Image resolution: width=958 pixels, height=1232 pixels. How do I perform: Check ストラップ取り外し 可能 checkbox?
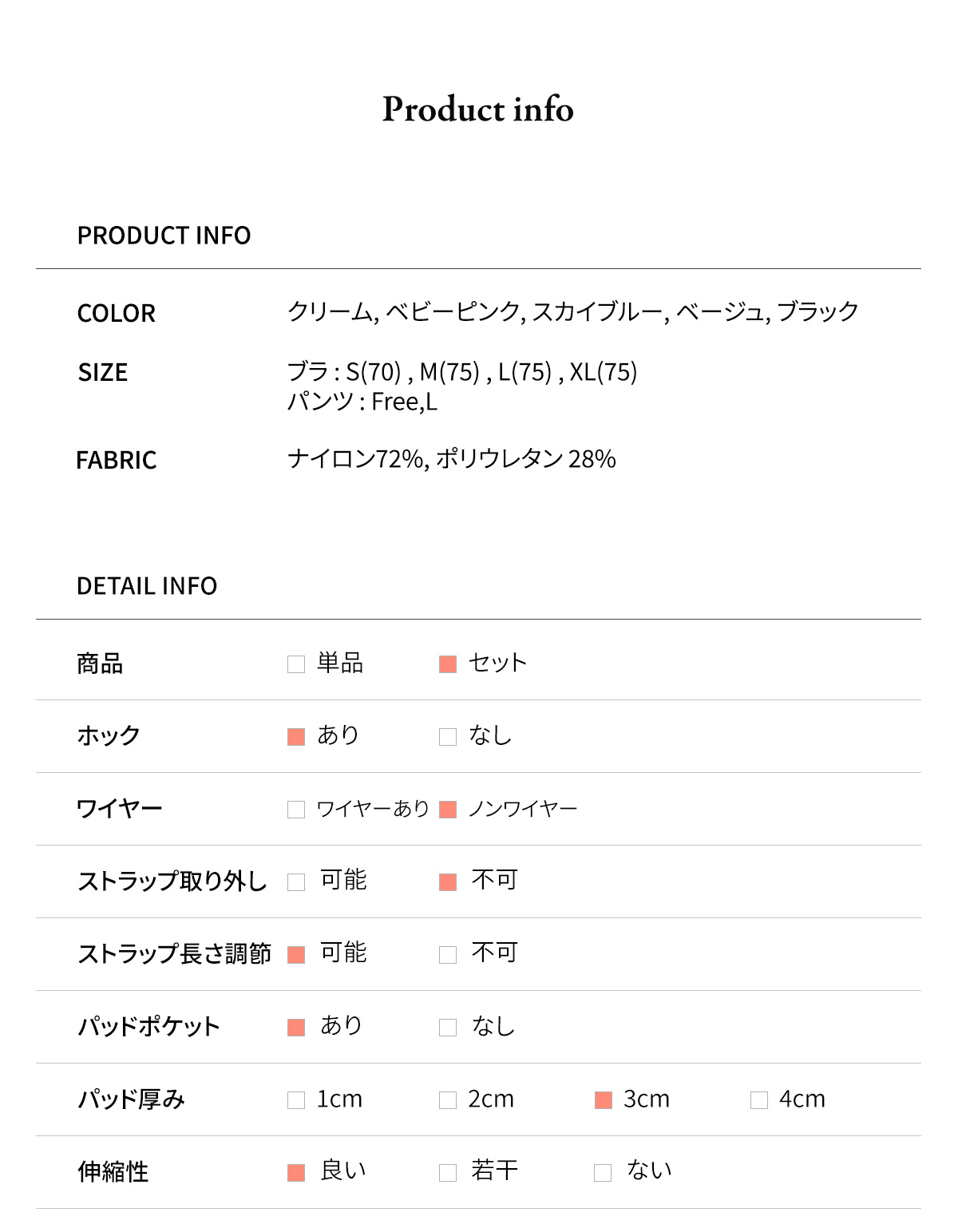(x=296, y=882)
